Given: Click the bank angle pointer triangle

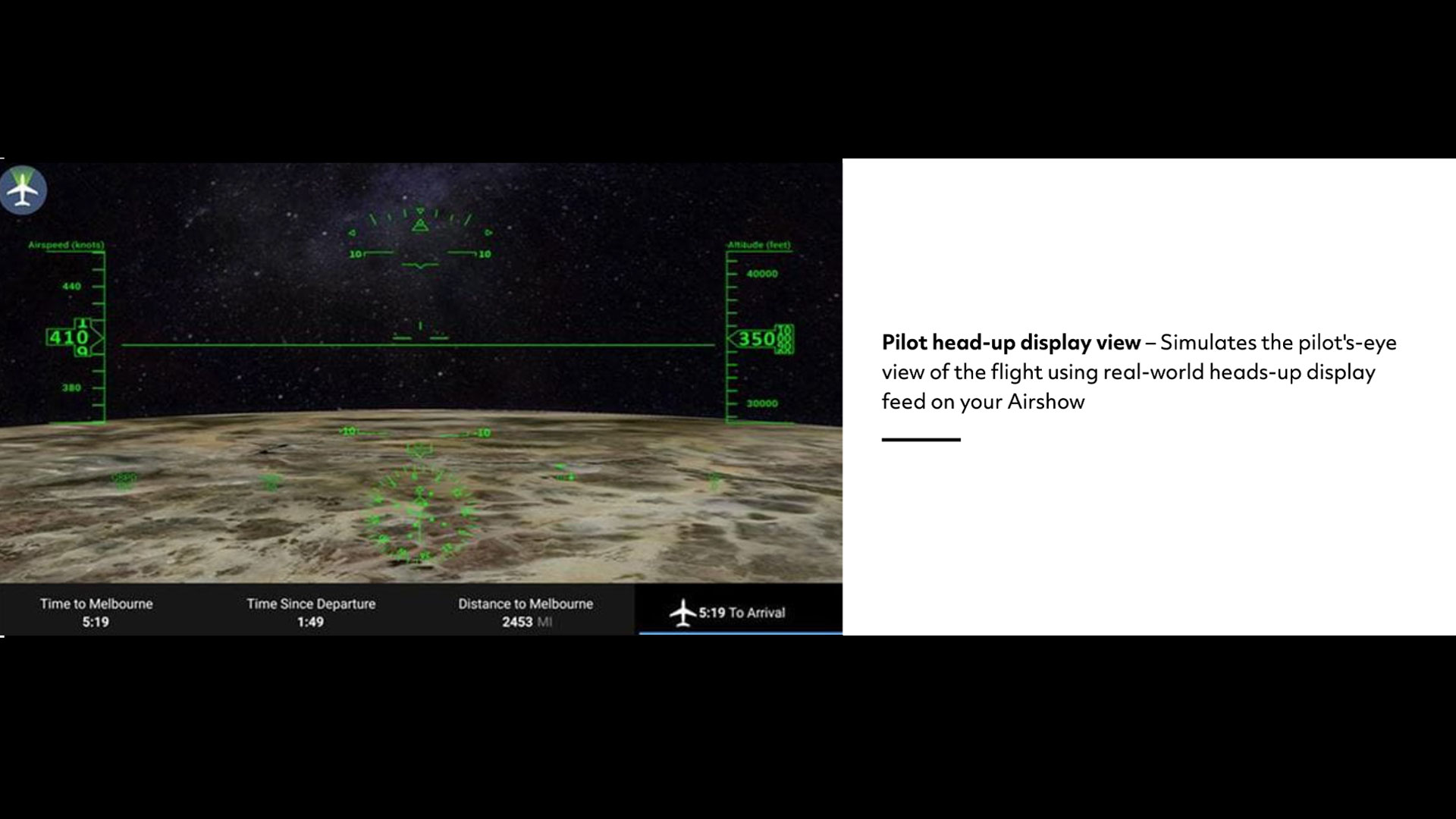Looking at the screenshot, I should pyautogui.click(x=420, y=225).
